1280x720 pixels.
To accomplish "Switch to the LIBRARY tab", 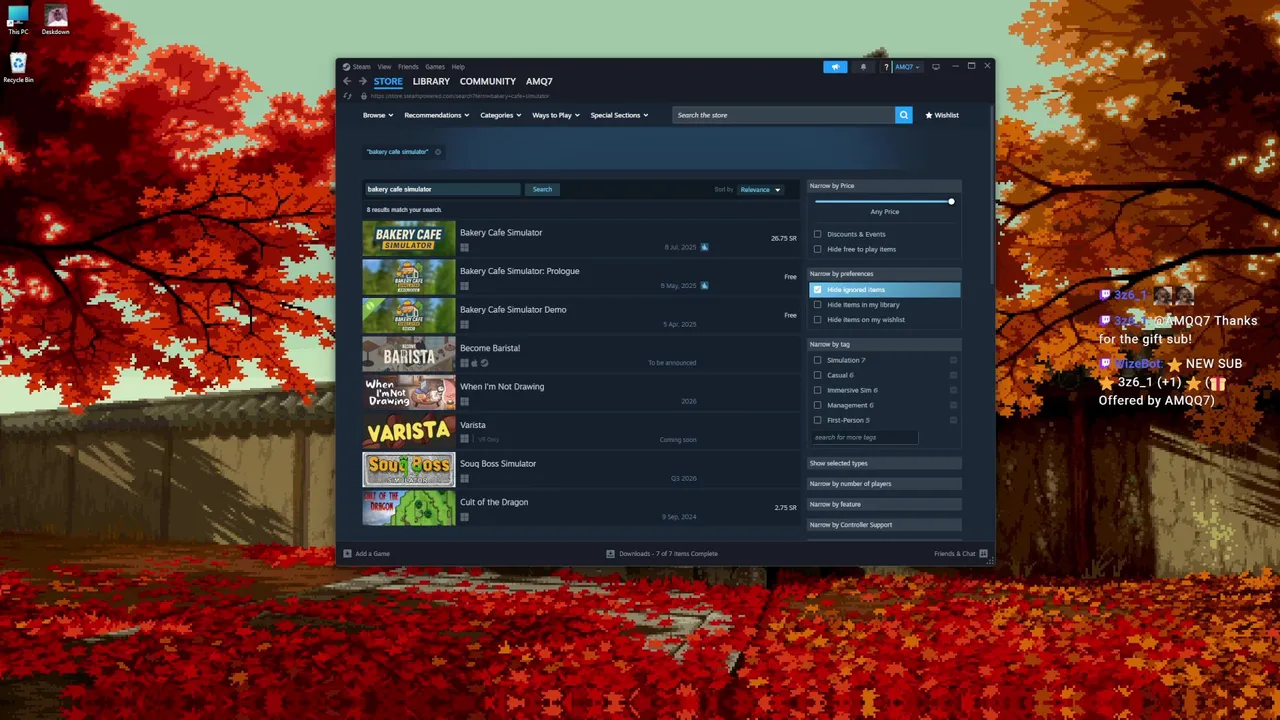I will [431, 81].
